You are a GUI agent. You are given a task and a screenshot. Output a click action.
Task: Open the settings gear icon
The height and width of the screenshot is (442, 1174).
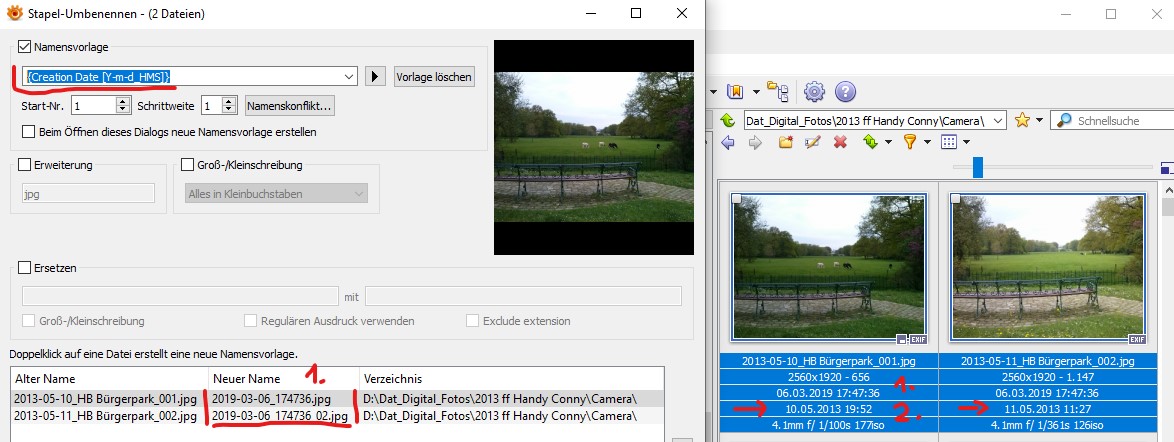[x=814, y=92]
